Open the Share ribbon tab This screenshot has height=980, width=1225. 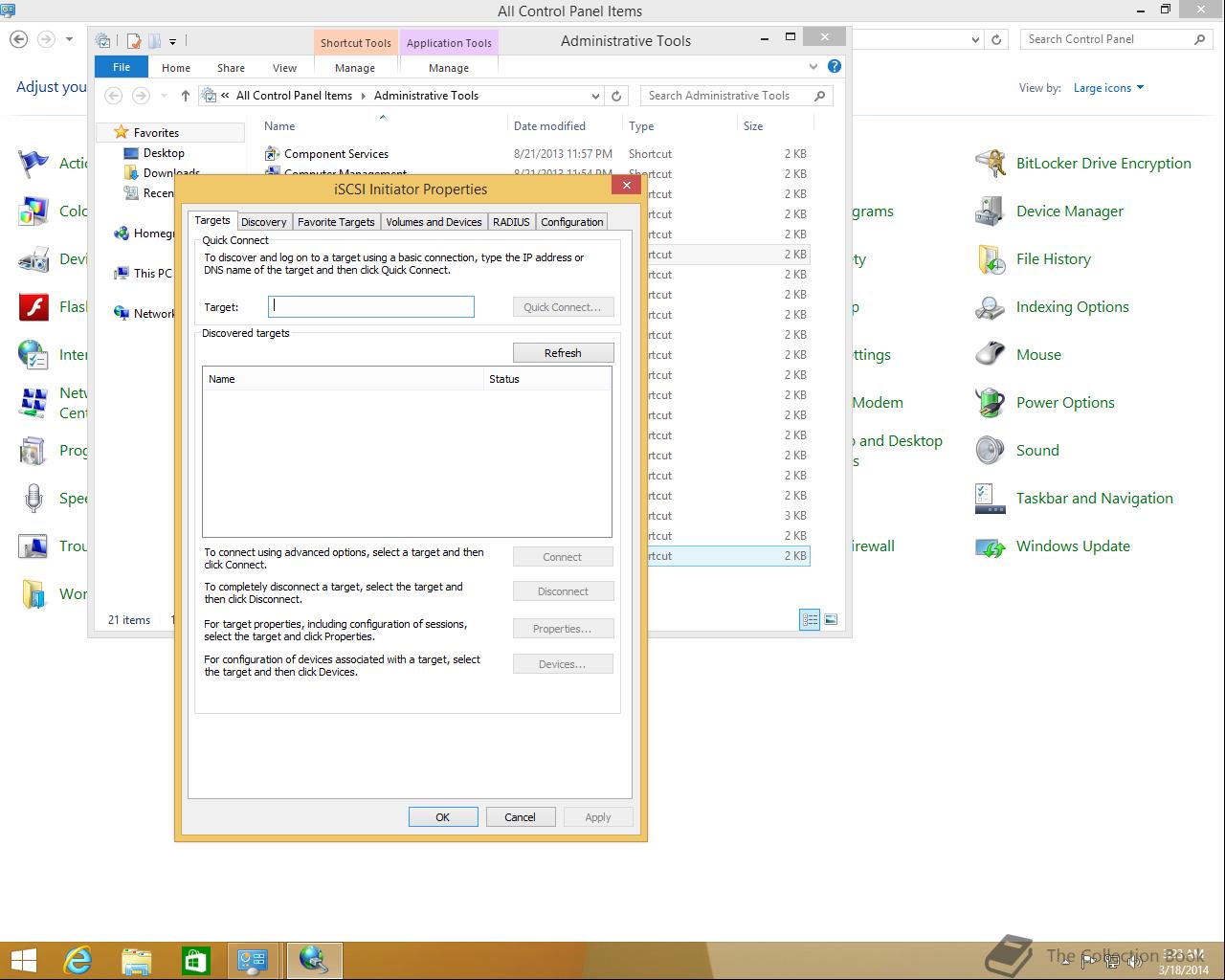pyautogui.click(x=231, y=68)
